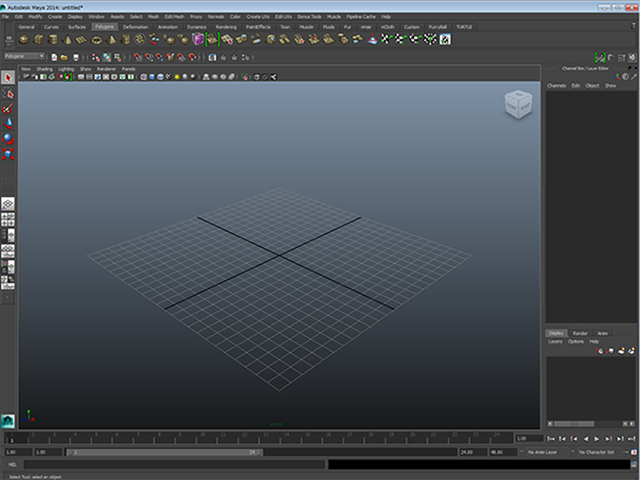Create a polygon cone from the shelf
The image size is (640, 480).
click(67, 40)
